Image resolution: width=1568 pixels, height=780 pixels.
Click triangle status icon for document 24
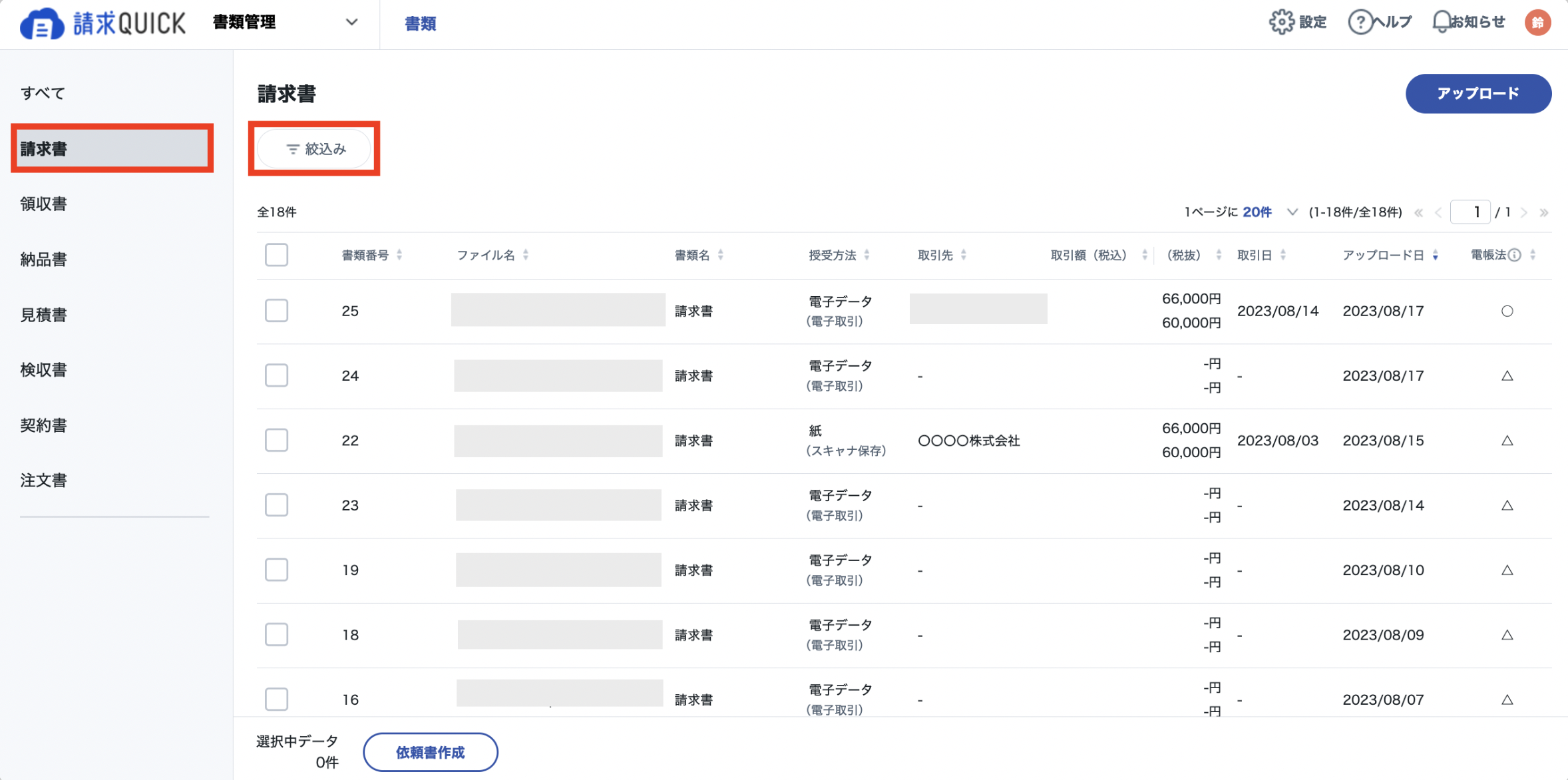[1507, 375]
